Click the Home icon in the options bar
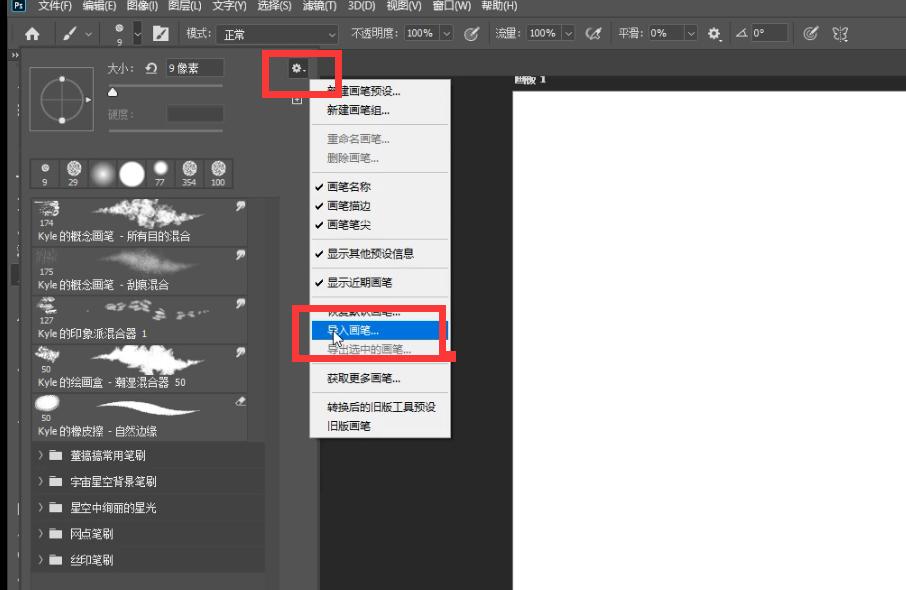Viewport: 906px width, 590px height. click(34, 32)
